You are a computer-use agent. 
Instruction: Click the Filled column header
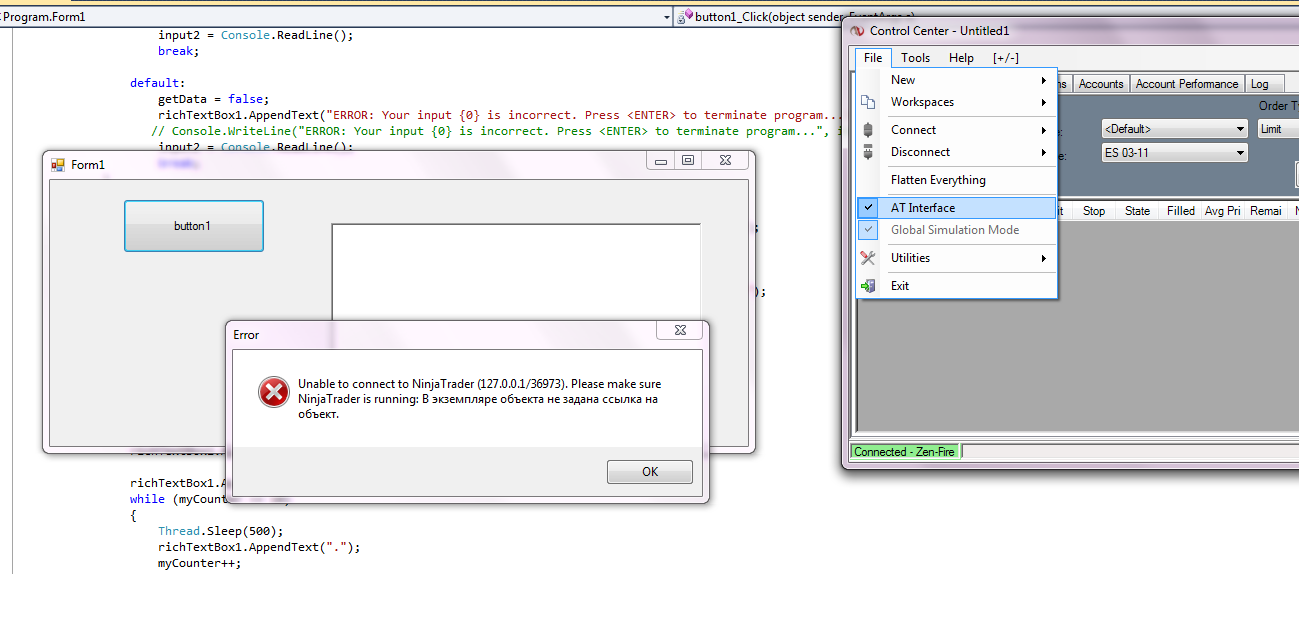click(x=1180, y=211)
